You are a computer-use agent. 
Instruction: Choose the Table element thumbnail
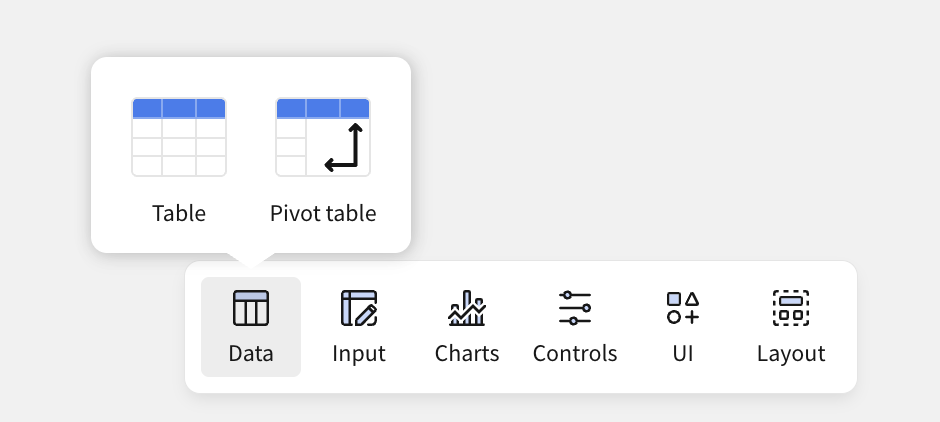pyautogui.click(x=179, y=137)
